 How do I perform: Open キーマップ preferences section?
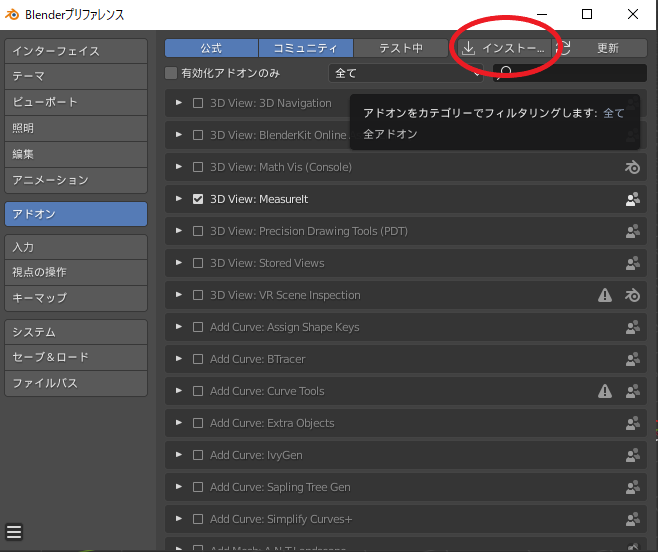tap(76, 298)
